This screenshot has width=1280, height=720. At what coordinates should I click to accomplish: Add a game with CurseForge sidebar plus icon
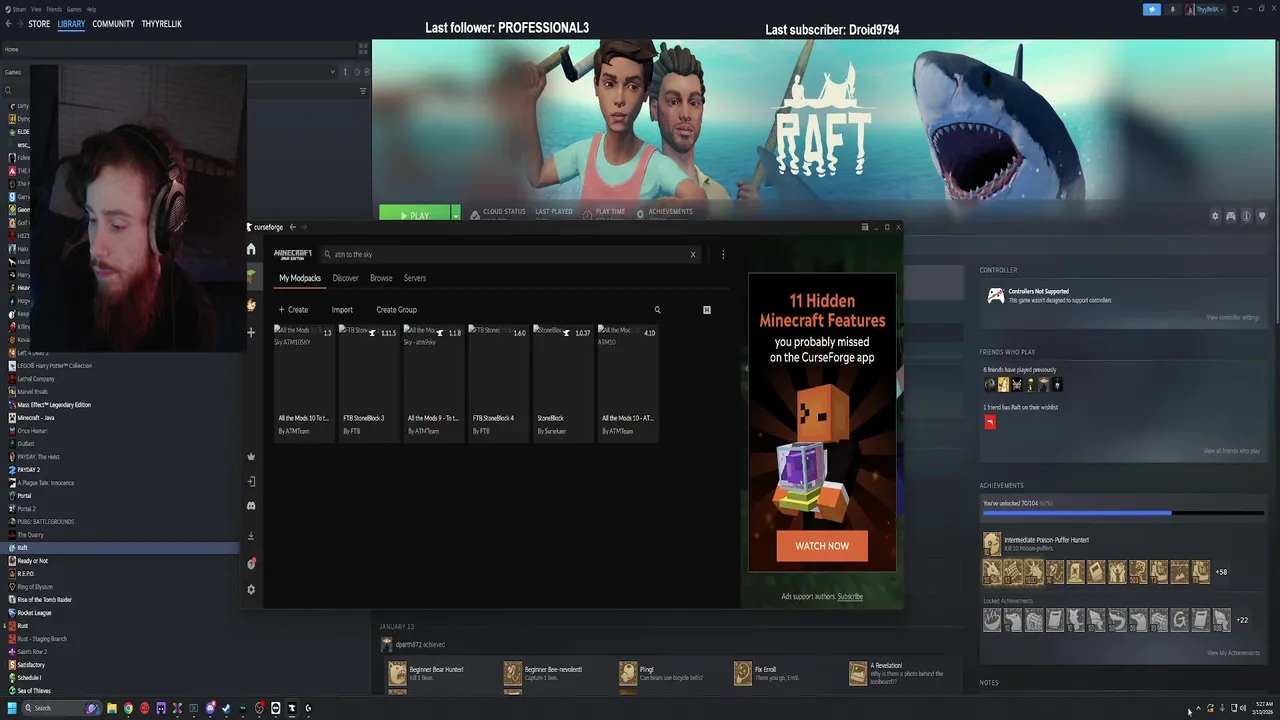coord(251,332)
